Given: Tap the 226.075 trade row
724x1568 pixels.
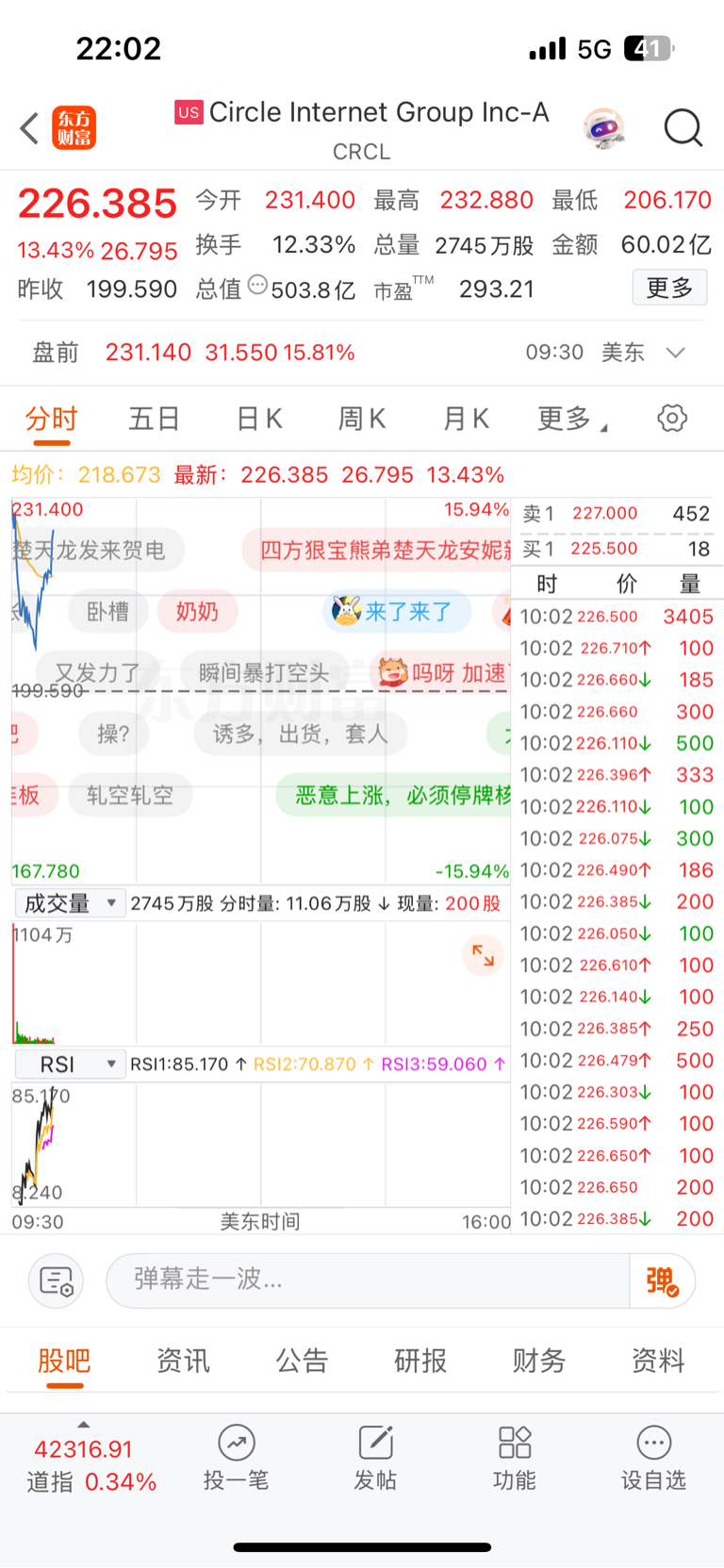Looking at the screenshot, I should (x=617, y=838).
